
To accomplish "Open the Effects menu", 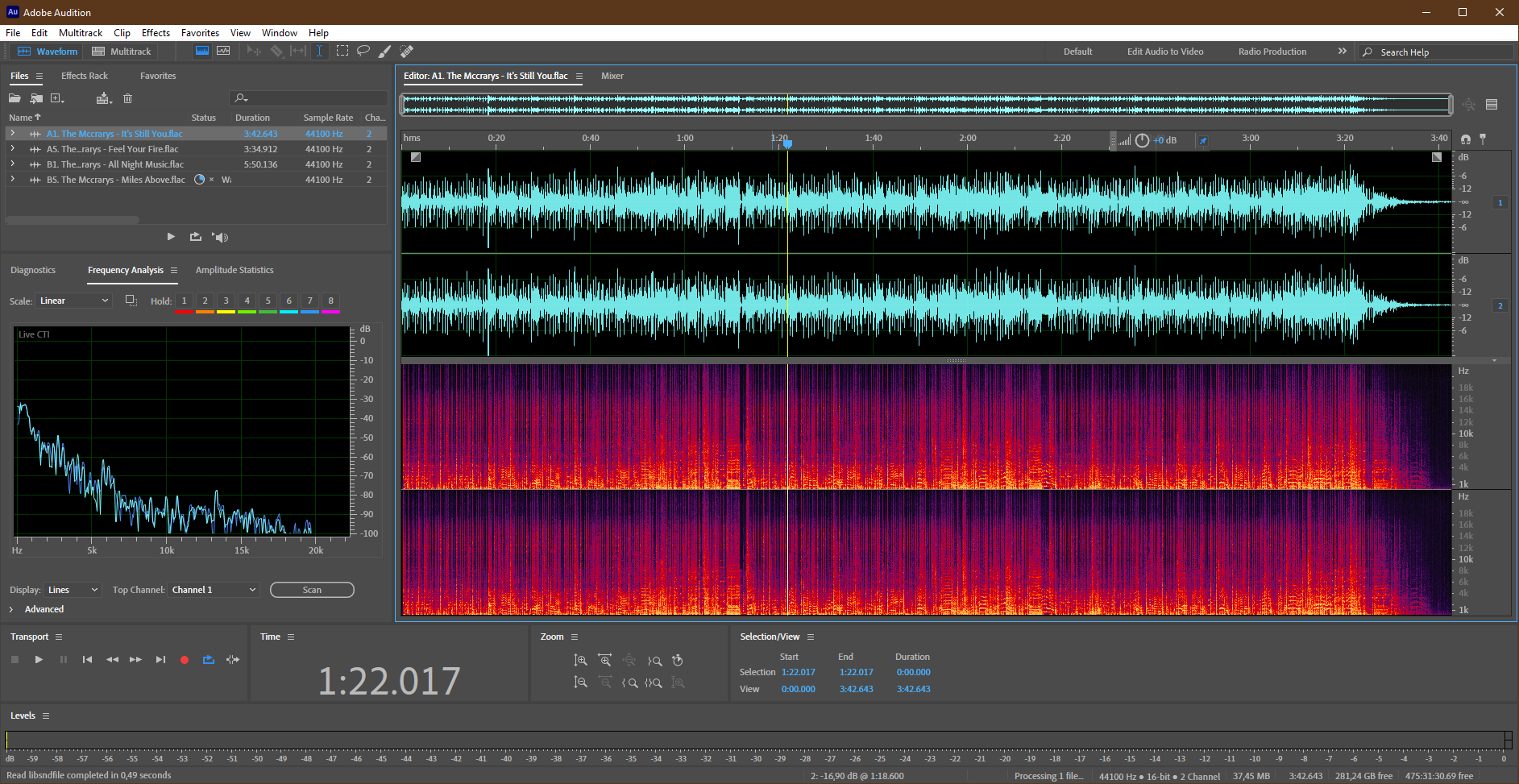I will [x=156, y=33].
